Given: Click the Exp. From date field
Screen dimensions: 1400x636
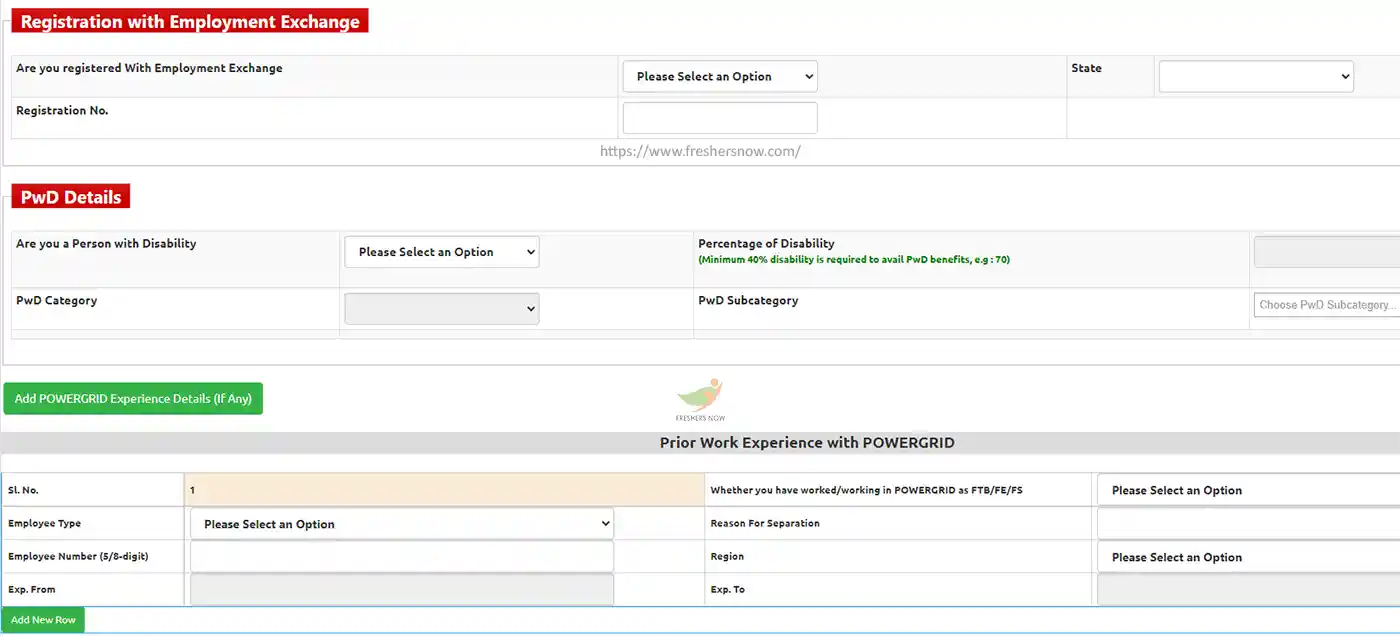Looking at the screenshot, I should point(402,590).
